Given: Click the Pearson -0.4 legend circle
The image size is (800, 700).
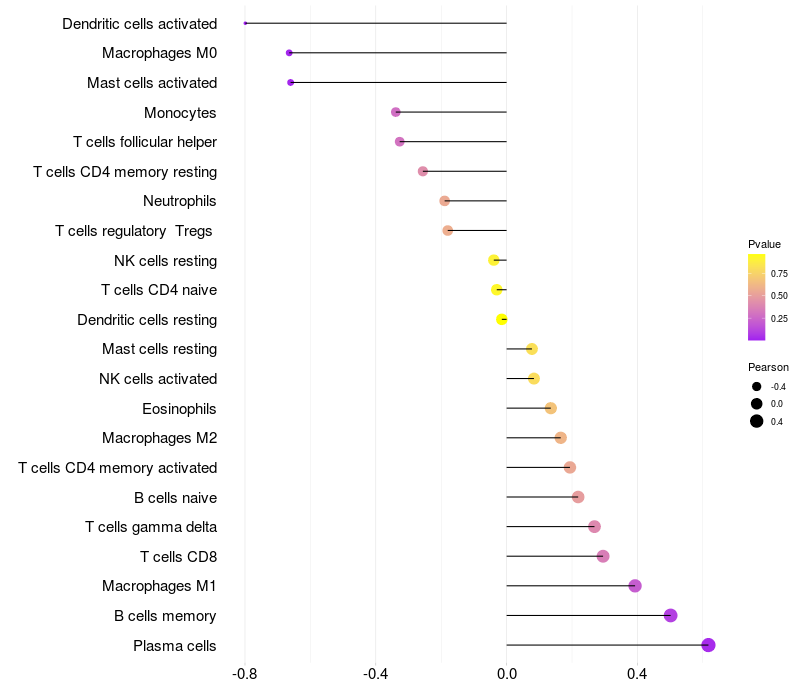Looking at the screenshot, I should click(757, 387).
